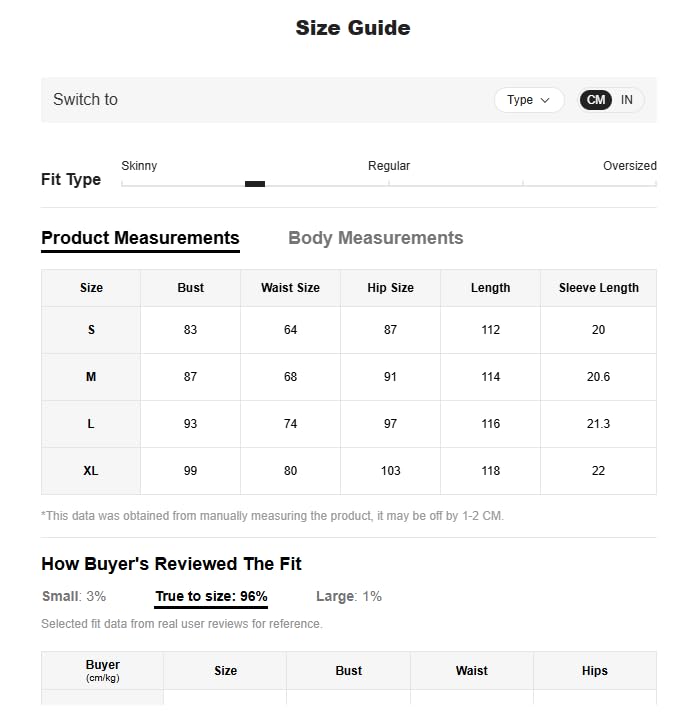Click the Skinny fit label
686x716 pixels.
click(139, 166)
